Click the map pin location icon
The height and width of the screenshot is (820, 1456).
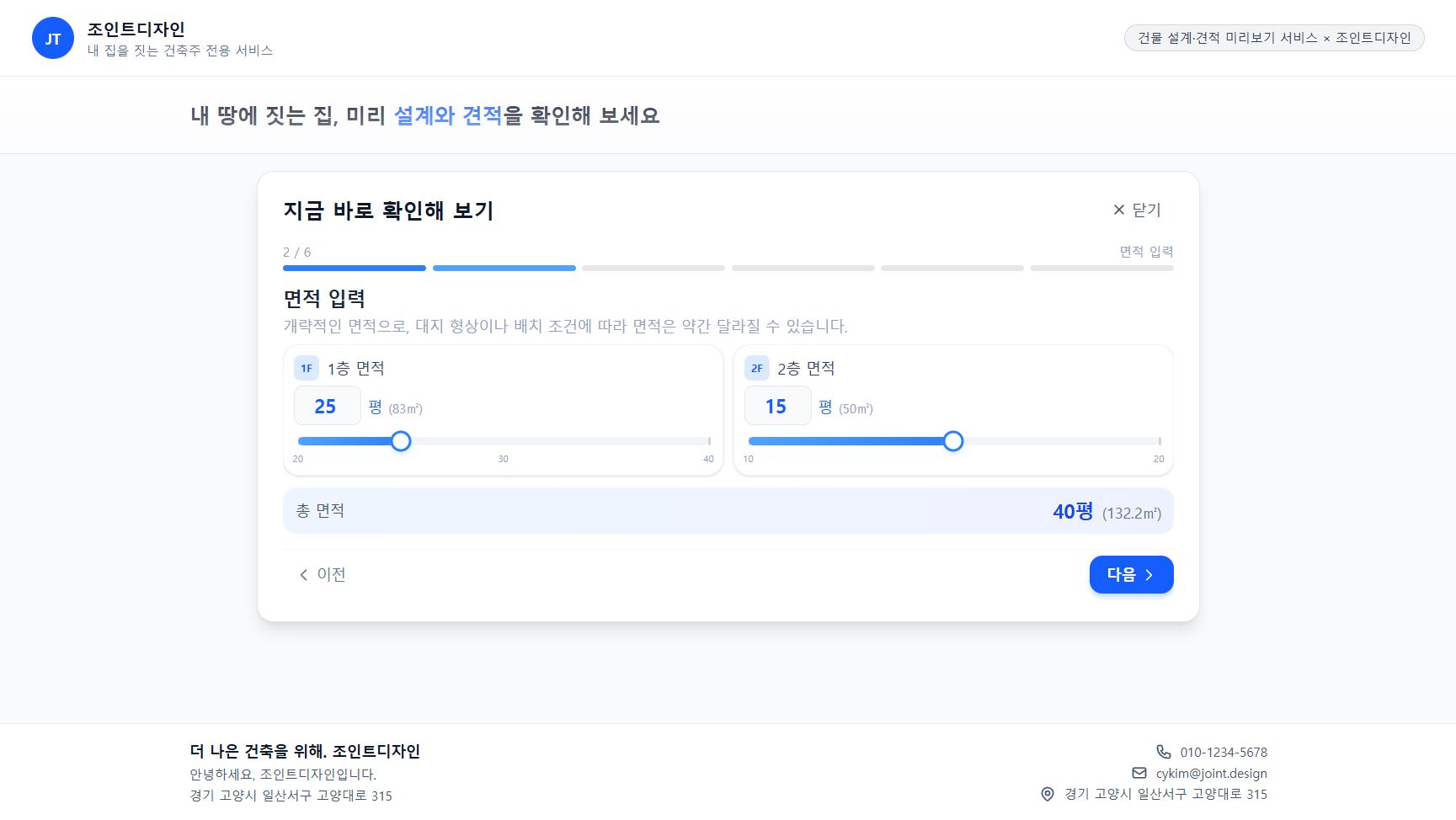click(x=1047, y=794)
